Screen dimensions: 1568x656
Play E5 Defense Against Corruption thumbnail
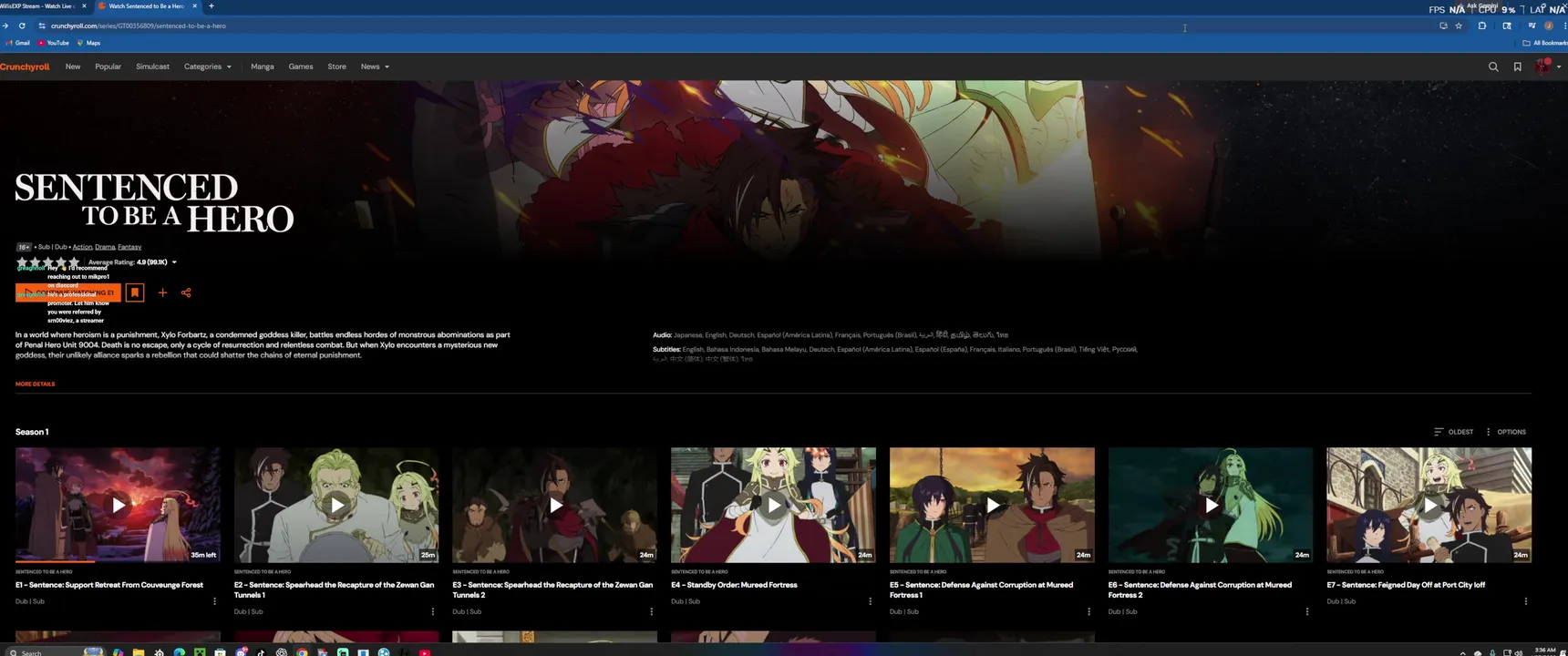[x=992, y=505]
